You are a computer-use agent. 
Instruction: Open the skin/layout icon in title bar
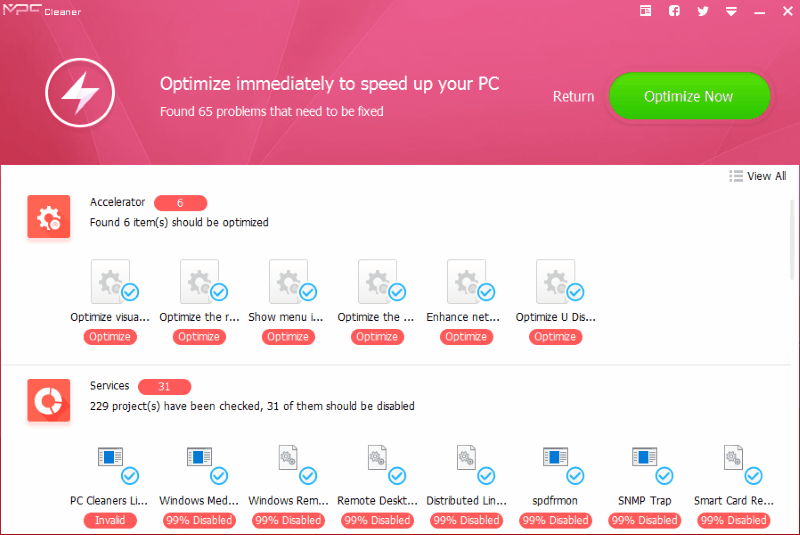[x=645, y=11]
